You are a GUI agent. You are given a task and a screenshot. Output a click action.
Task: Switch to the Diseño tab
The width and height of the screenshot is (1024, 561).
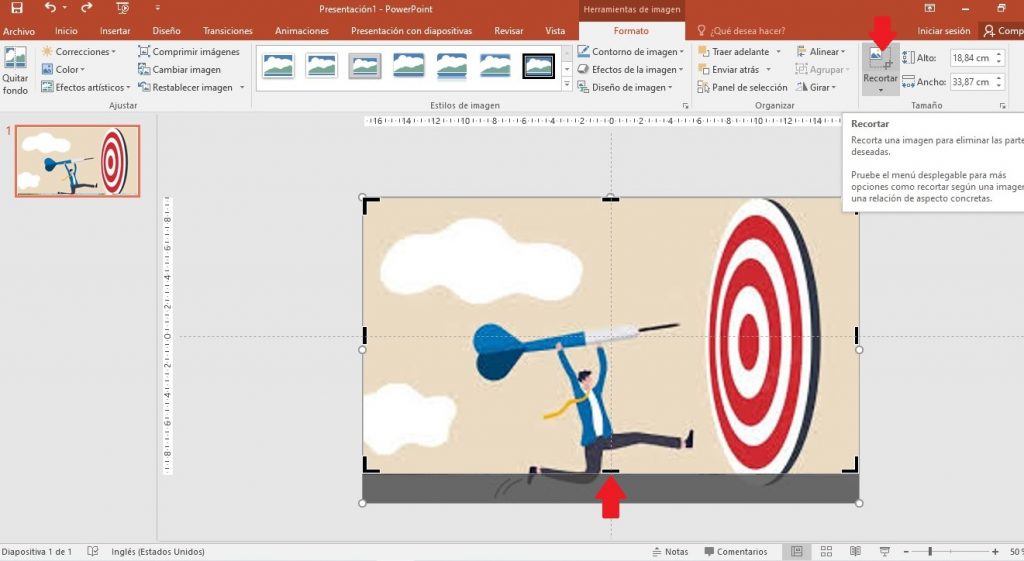pyautogui.click(x=167, y=31)
